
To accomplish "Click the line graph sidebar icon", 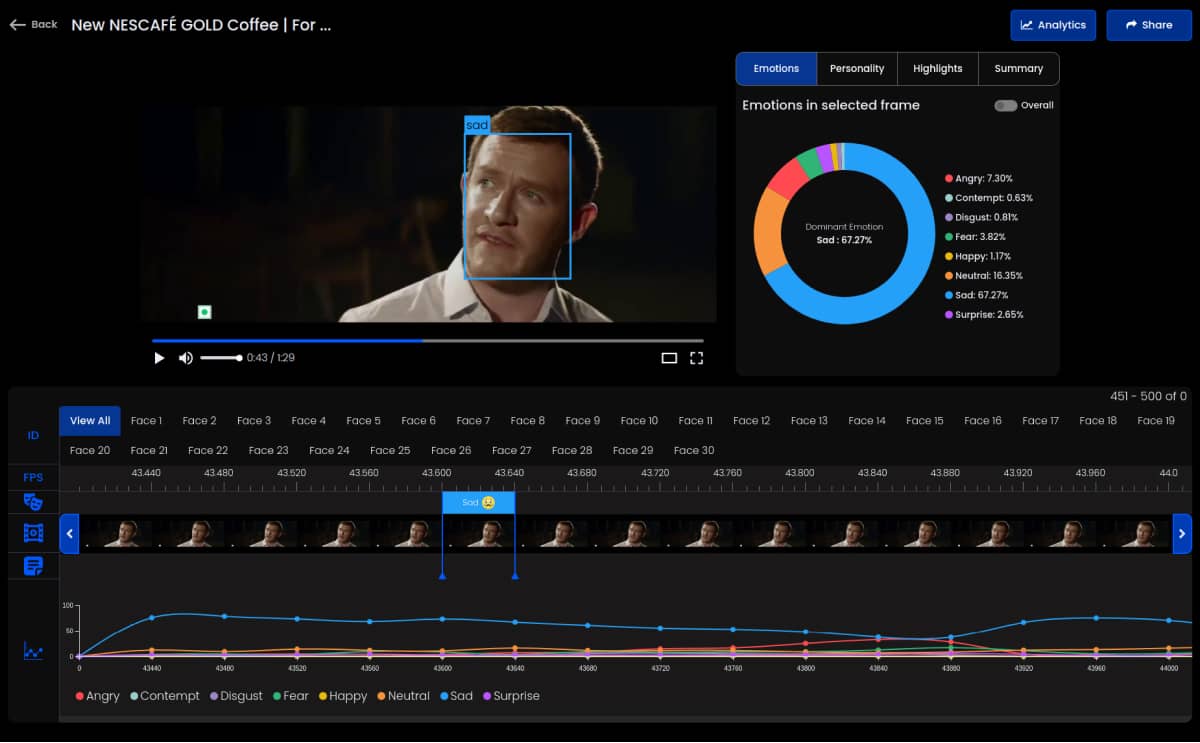I will (33, 652).
